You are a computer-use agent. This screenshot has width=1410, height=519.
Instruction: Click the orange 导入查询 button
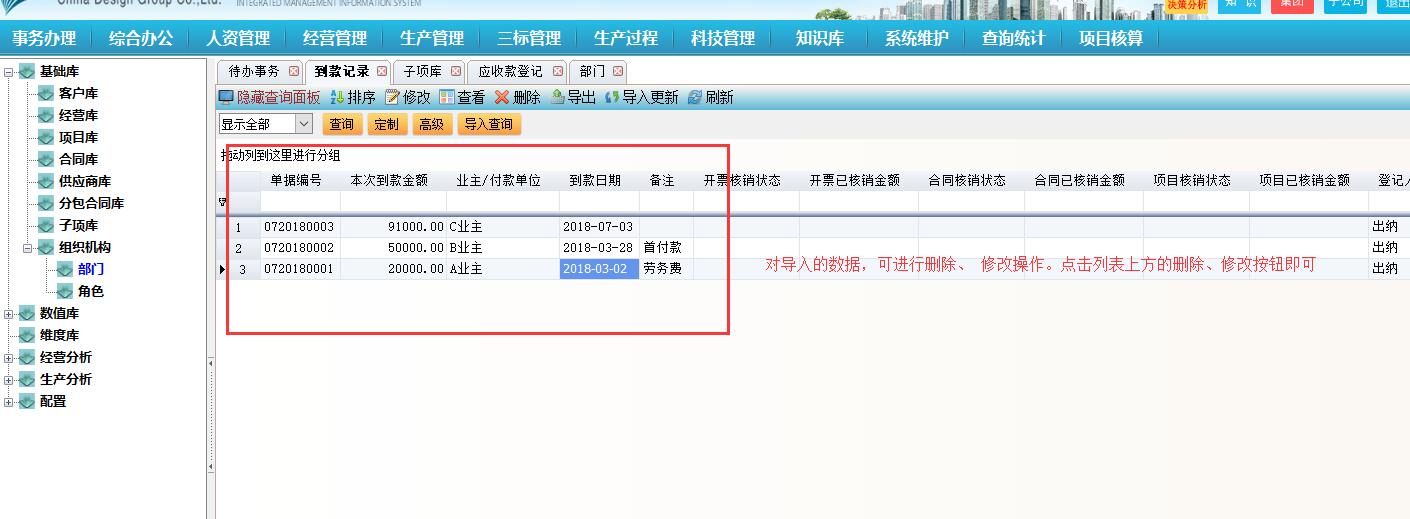click(489, 124)
